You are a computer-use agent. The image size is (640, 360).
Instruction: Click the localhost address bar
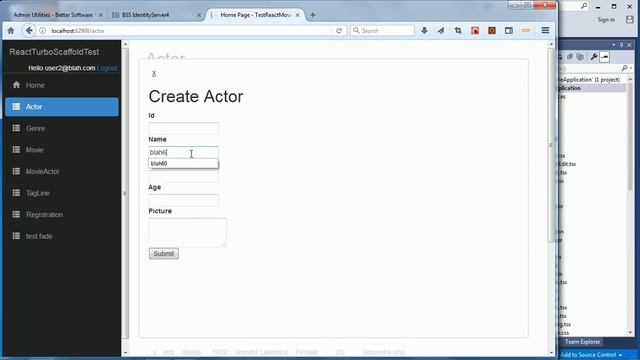tap(190, 31)
